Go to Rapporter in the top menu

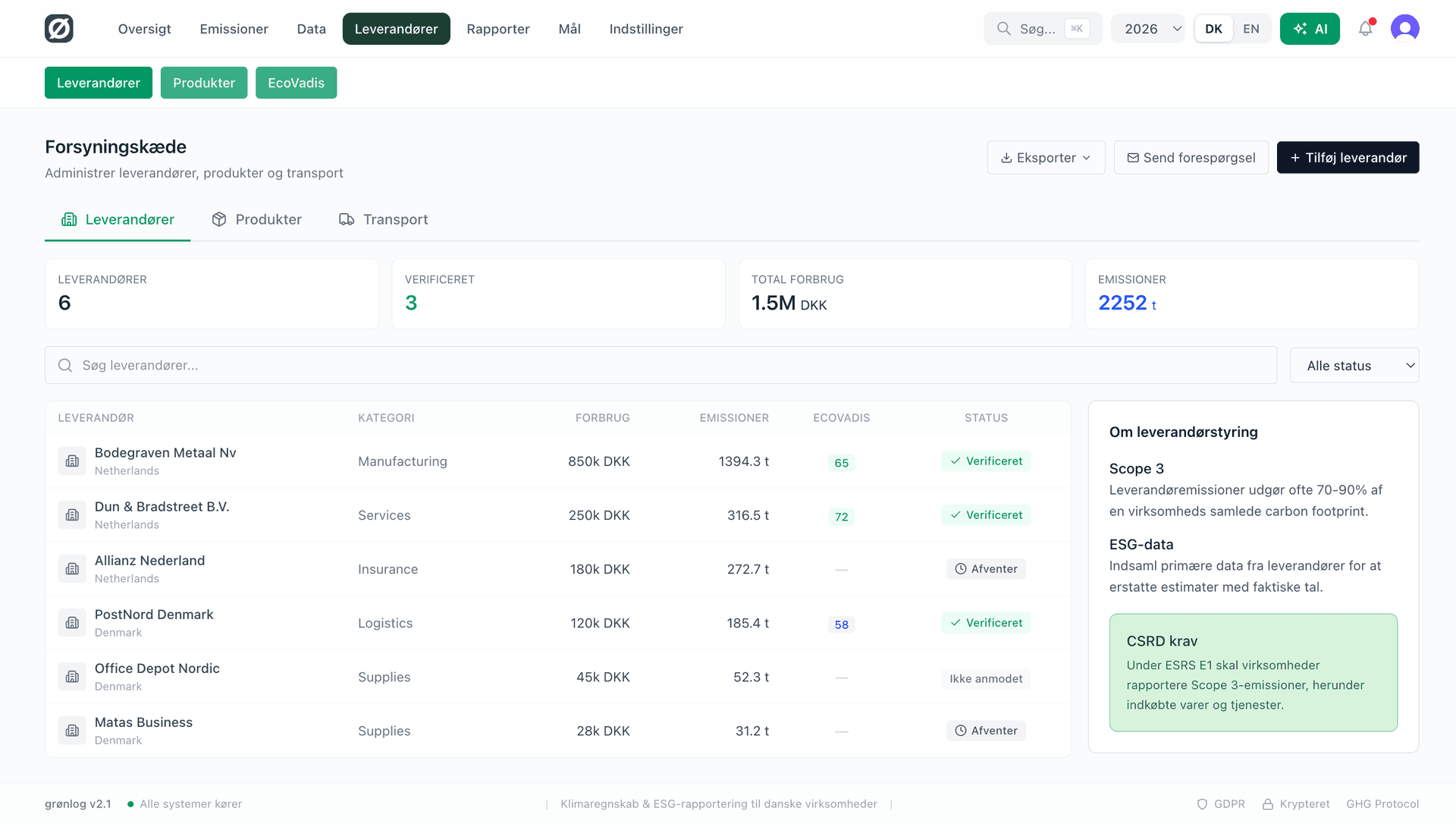click(497, 29)
